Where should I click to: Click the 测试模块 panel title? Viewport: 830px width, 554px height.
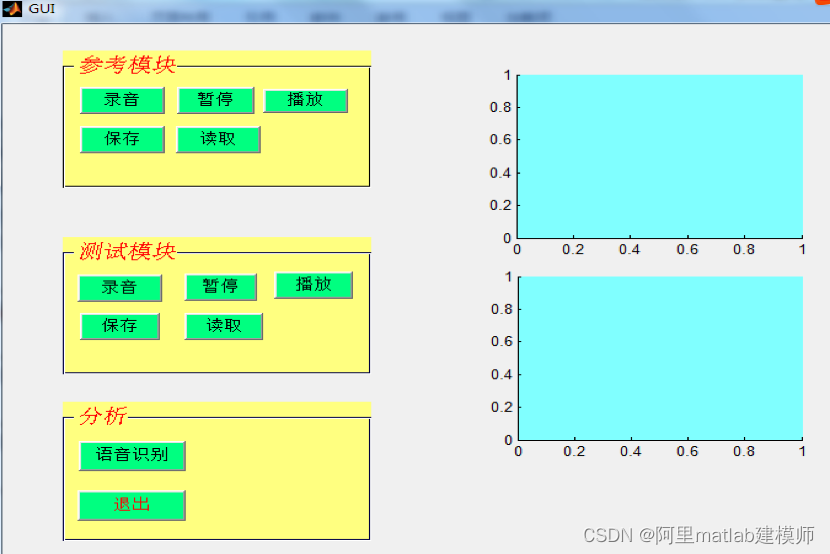(x=127, y=251)
